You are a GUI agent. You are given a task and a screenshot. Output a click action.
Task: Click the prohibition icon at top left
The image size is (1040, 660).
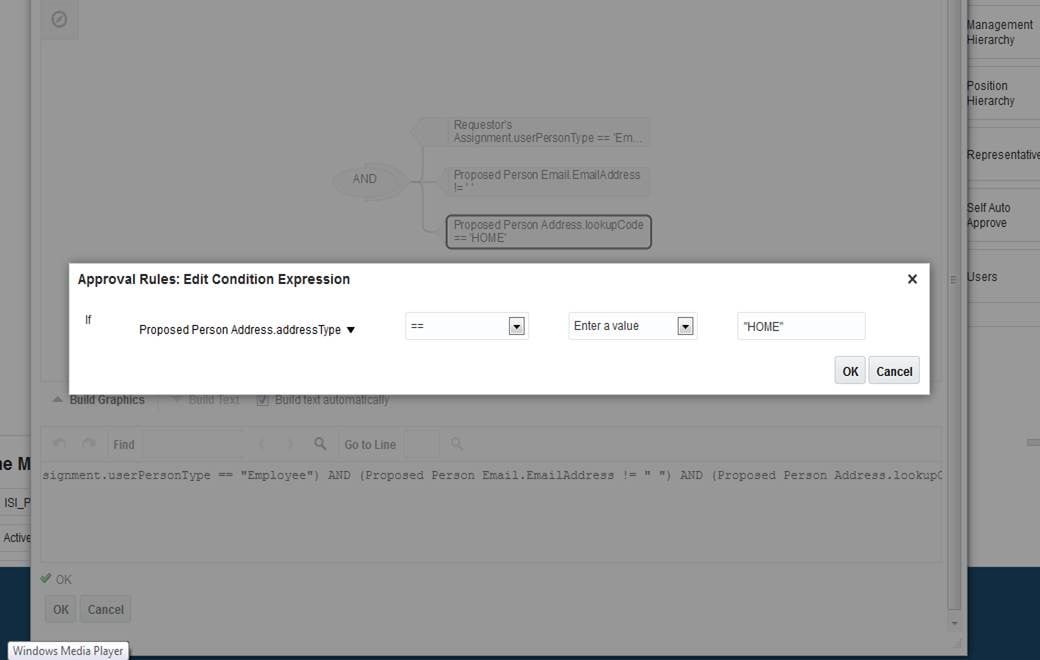(59, 19)
